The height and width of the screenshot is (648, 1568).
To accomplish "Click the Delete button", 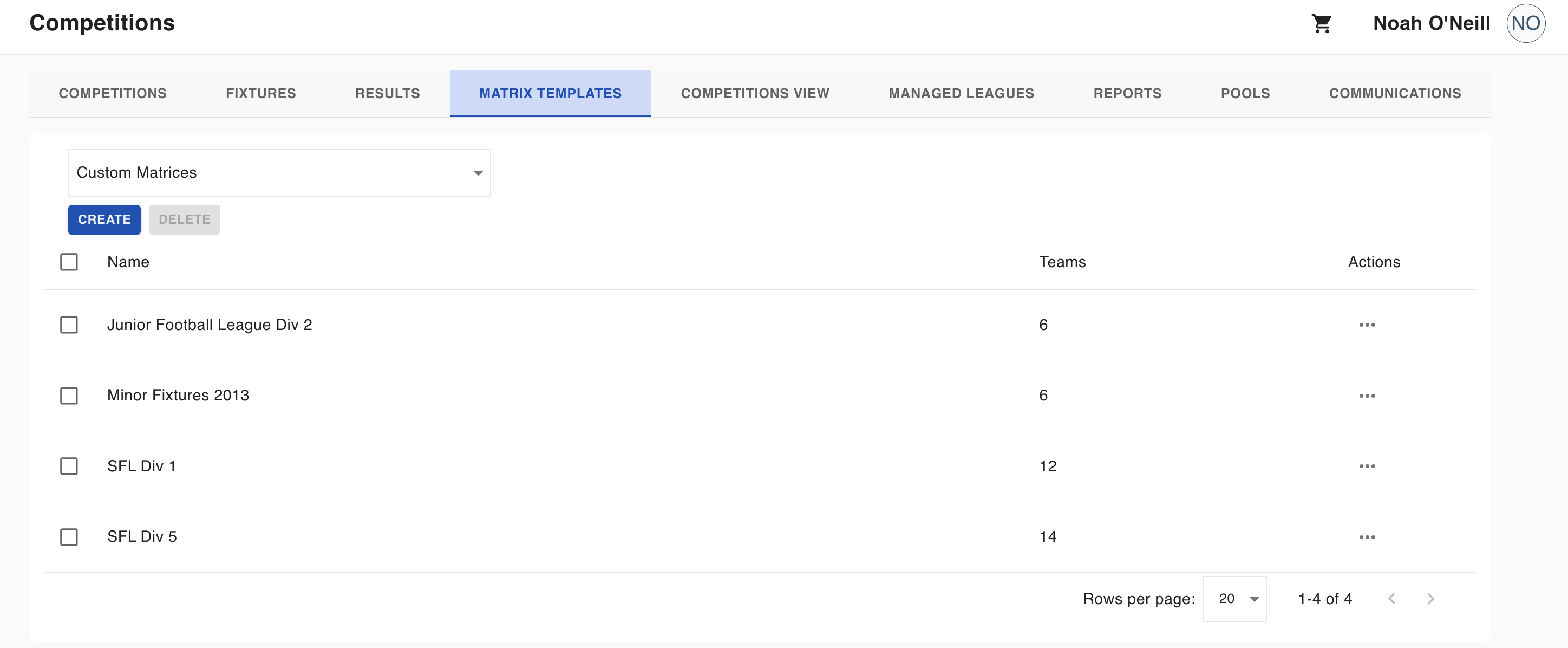I will pos(185,219).
